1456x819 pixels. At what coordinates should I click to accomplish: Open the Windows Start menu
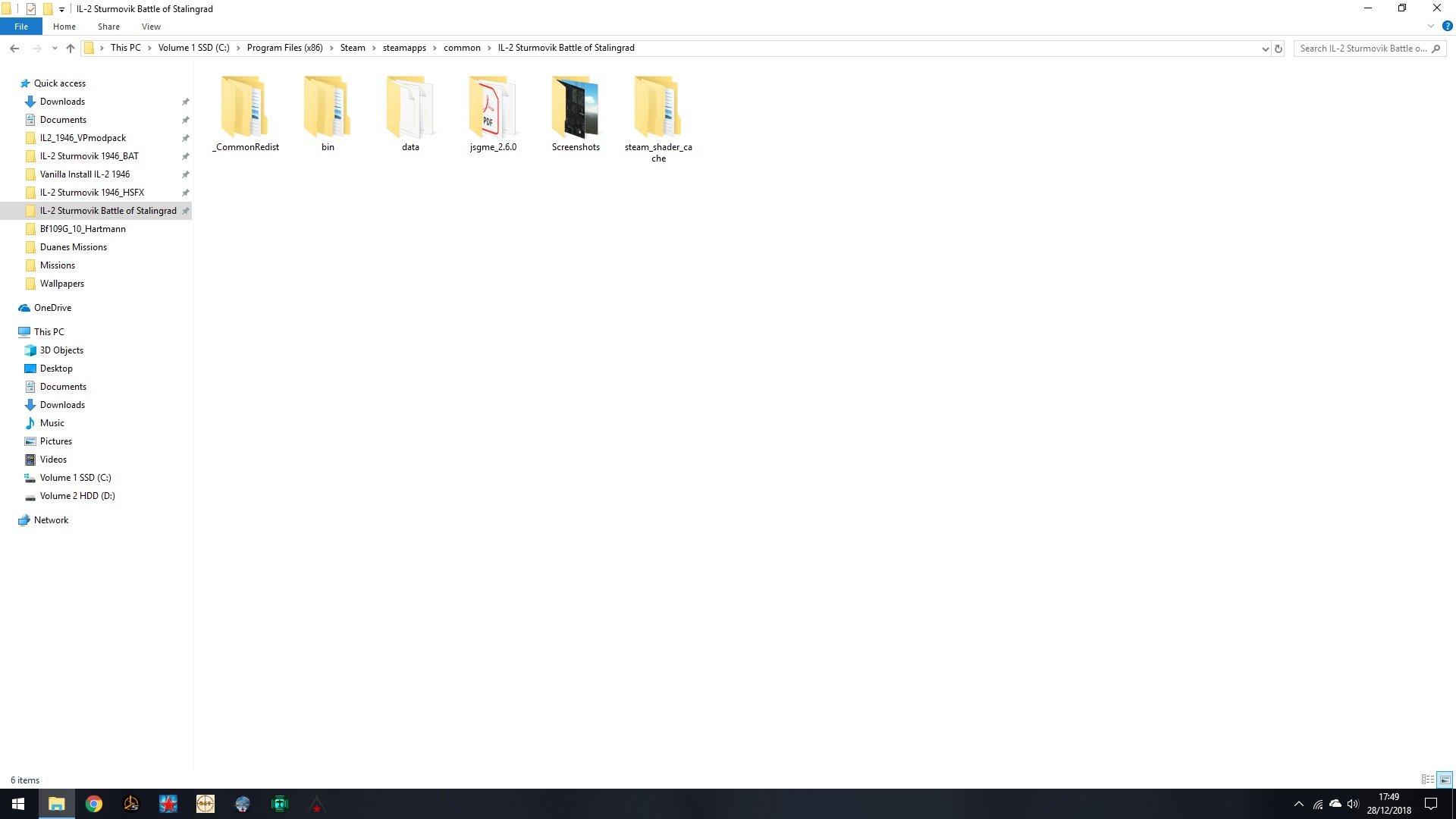pyautogui.click(x=18, y=804)
